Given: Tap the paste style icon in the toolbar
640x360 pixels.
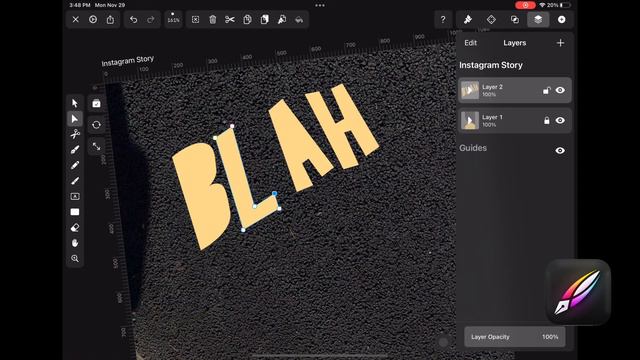Looking at the screenshot, I should point(299,20).
